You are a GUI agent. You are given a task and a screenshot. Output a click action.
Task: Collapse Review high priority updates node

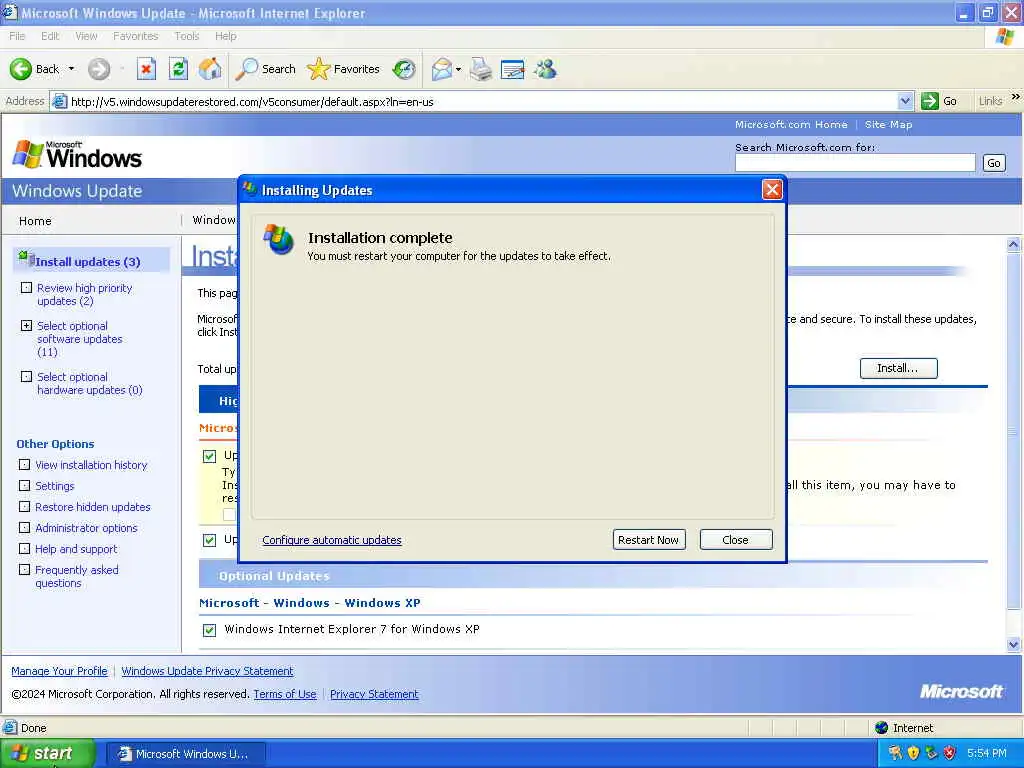point(26,287)
